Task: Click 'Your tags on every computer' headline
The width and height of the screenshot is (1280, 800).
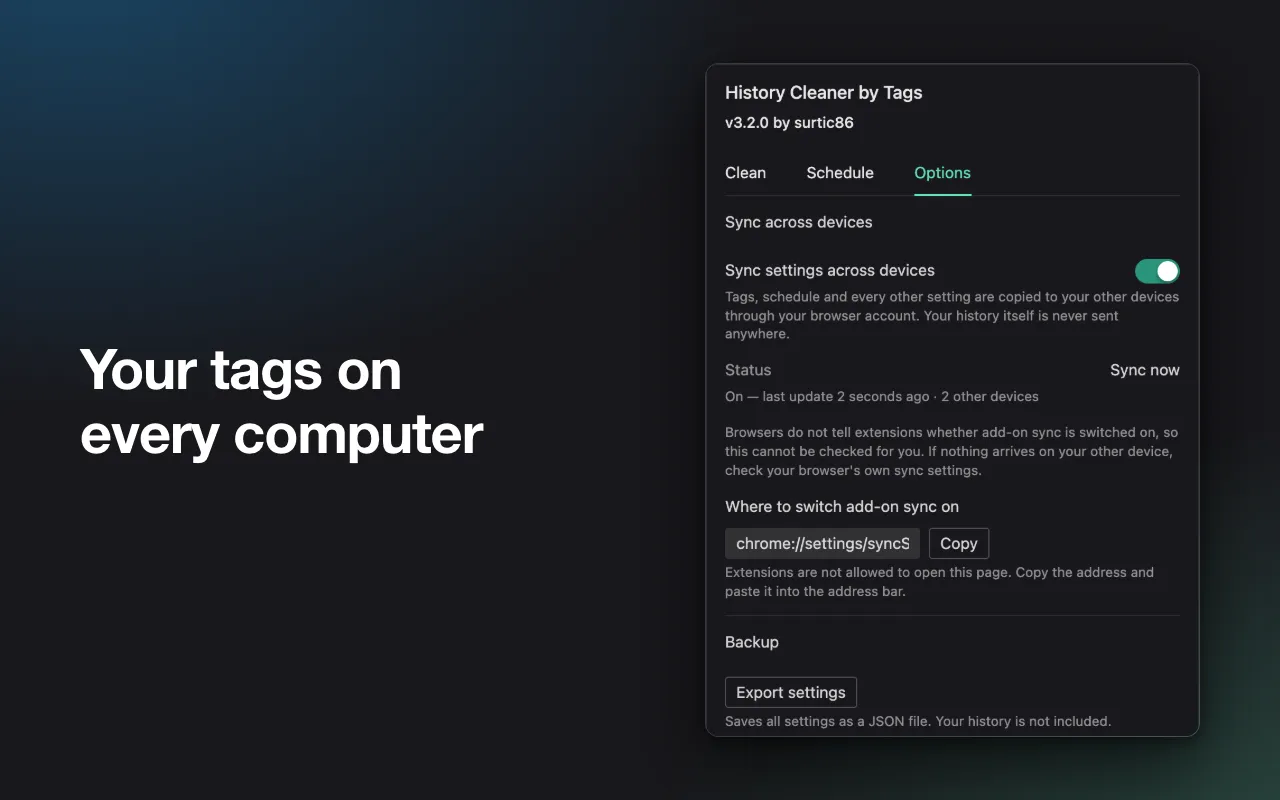Action: coord(281,402)
